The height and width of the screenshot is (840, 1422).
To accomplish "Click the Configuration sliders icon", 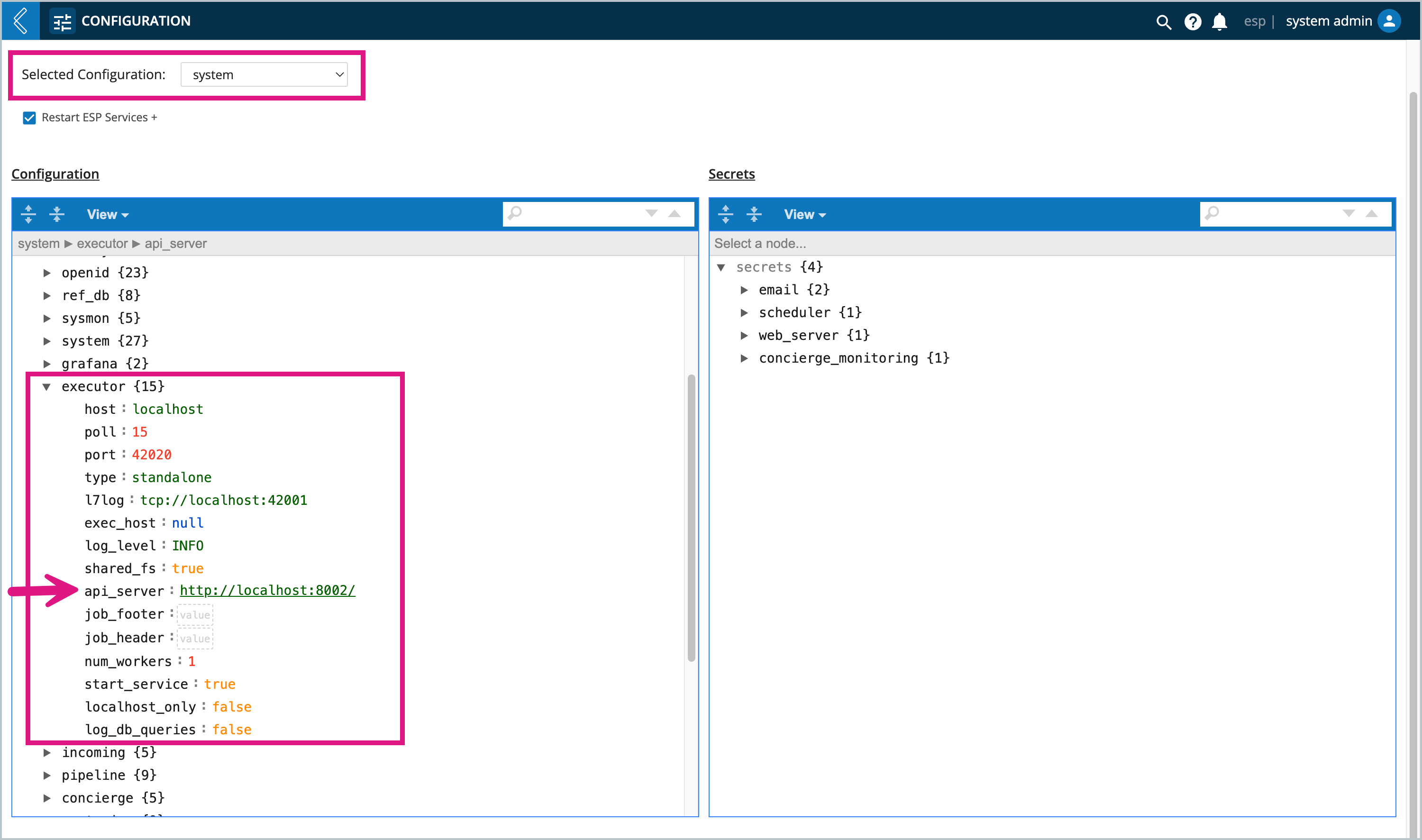I will pos(62,21).
